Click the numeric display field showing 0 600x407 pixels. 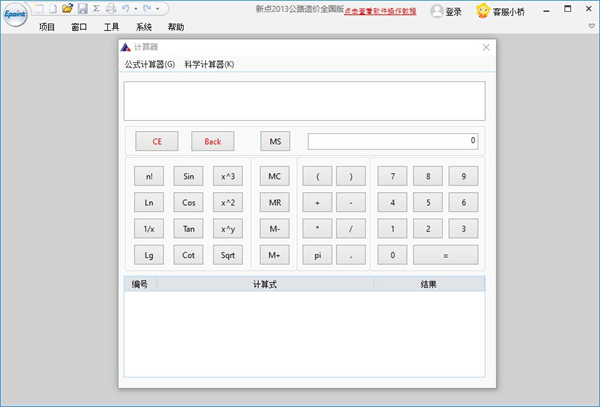click(x=393, y=141)
